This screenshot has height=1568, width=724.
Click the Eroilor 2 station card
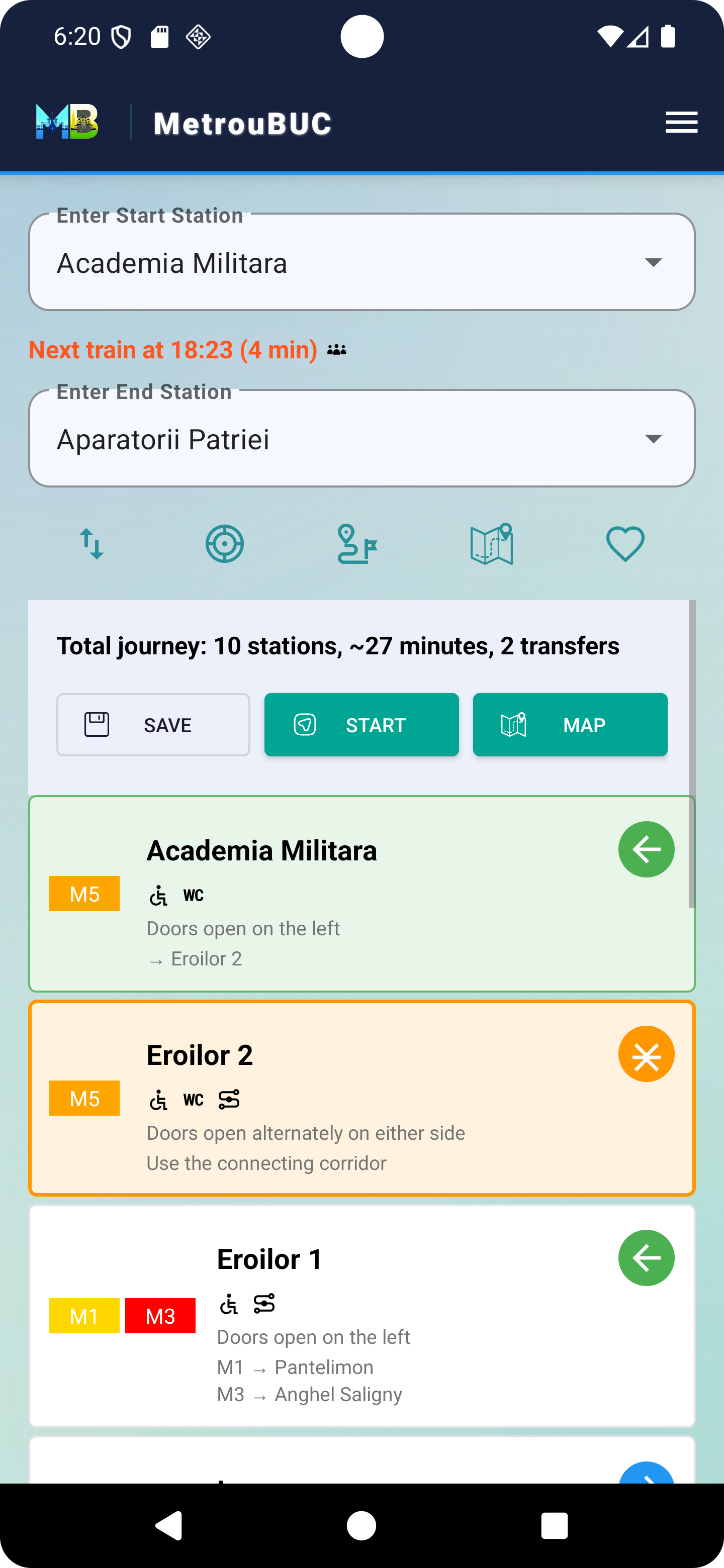(x=361, y=1098)
